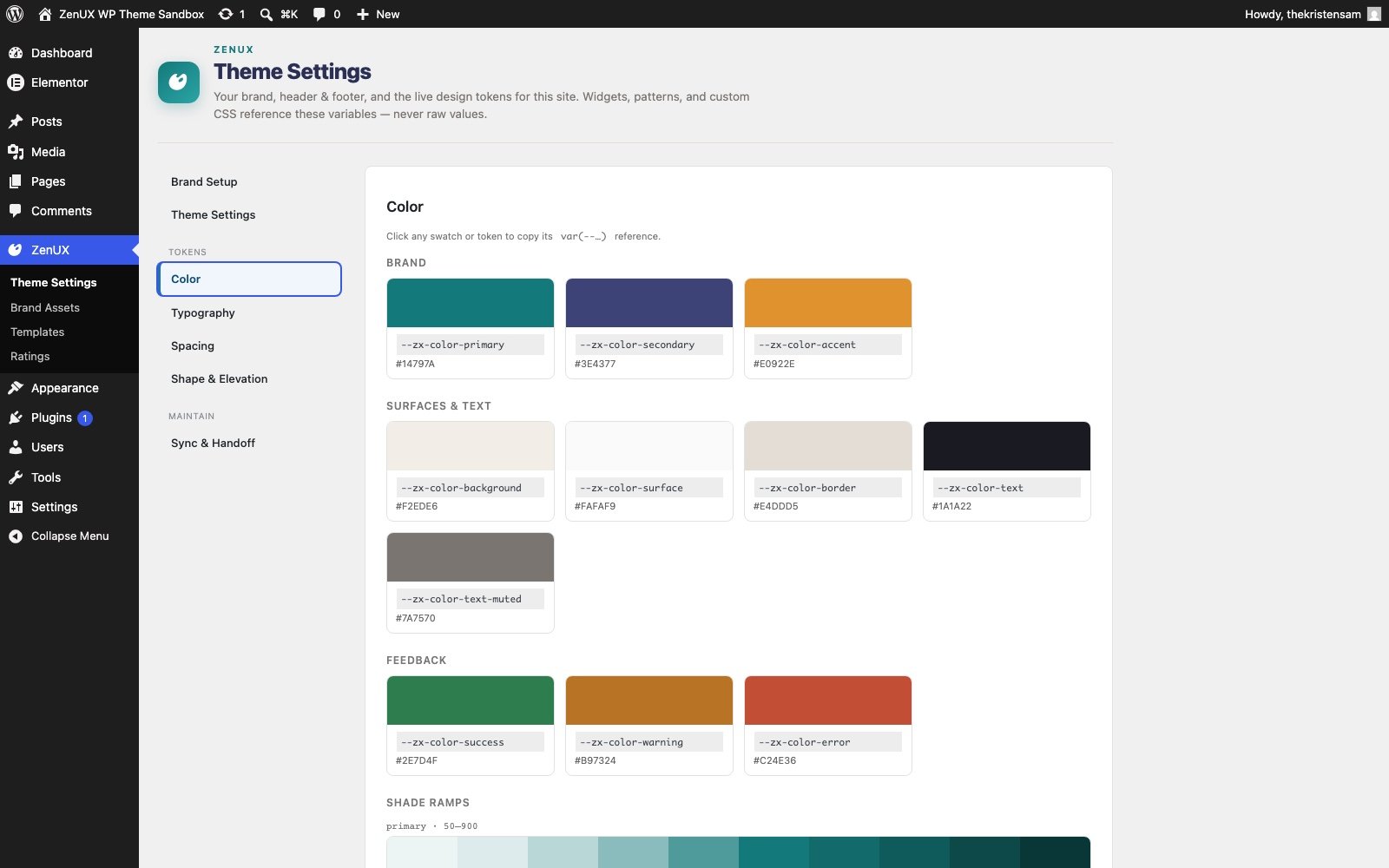
Task: Open the Ratings submenu item
Action: click(x=30, y=356)
